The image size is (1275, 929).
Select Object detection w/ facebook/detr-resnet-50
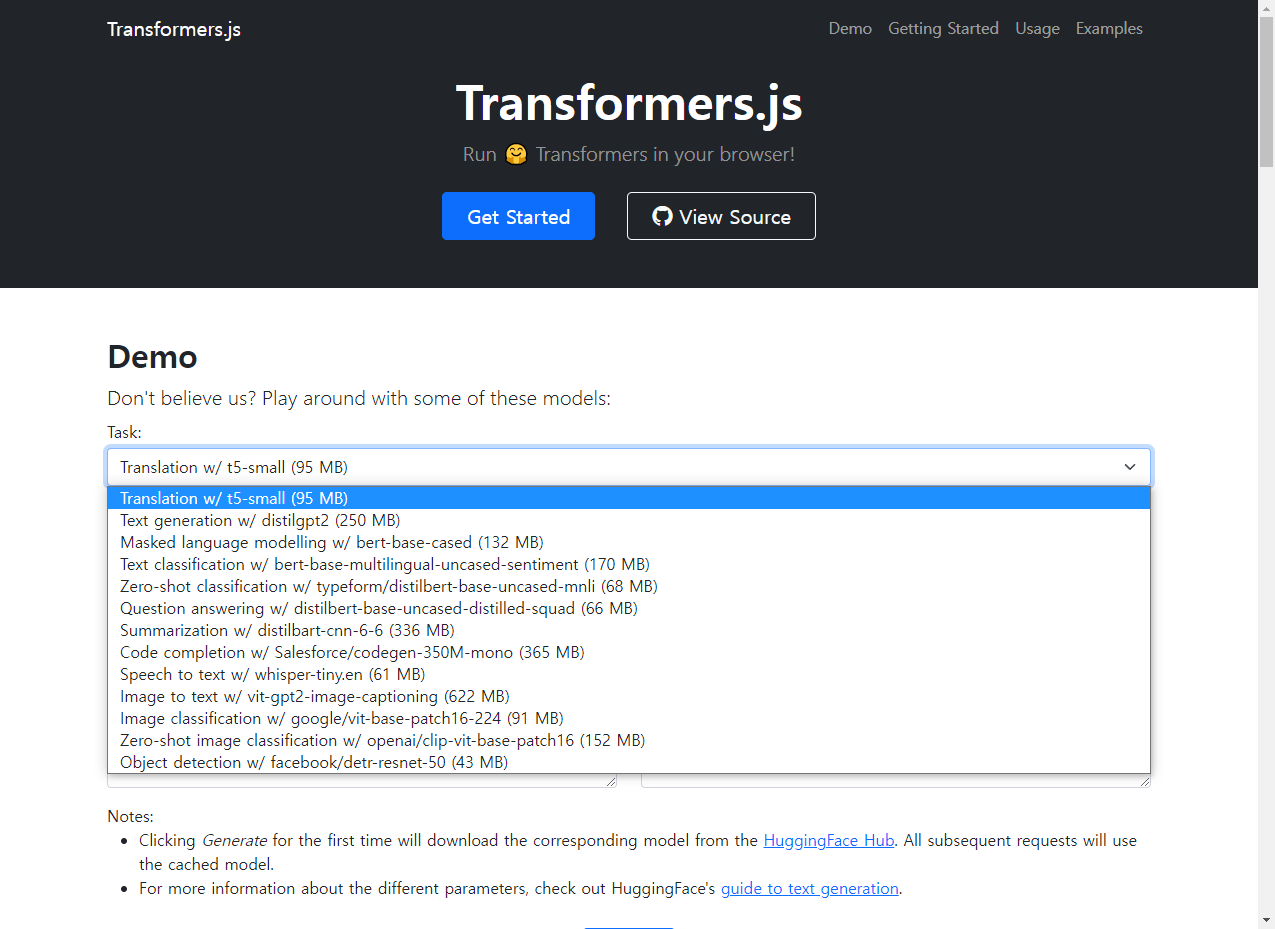tap(629, 762)
